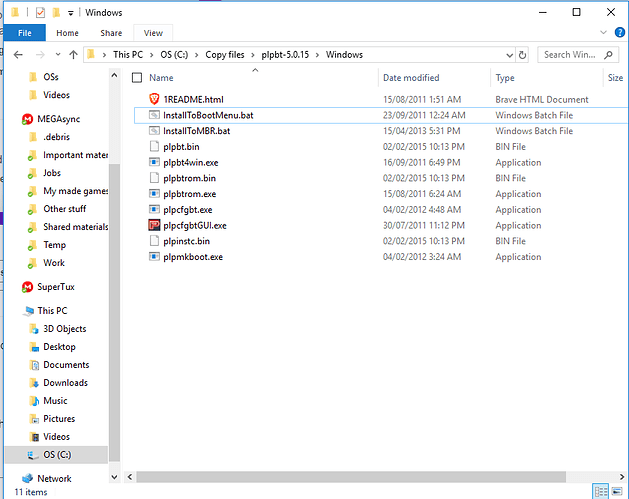Select OS (C:) drive in sidebar
This screenshot has width=629, height=499.
pos(57,454)
